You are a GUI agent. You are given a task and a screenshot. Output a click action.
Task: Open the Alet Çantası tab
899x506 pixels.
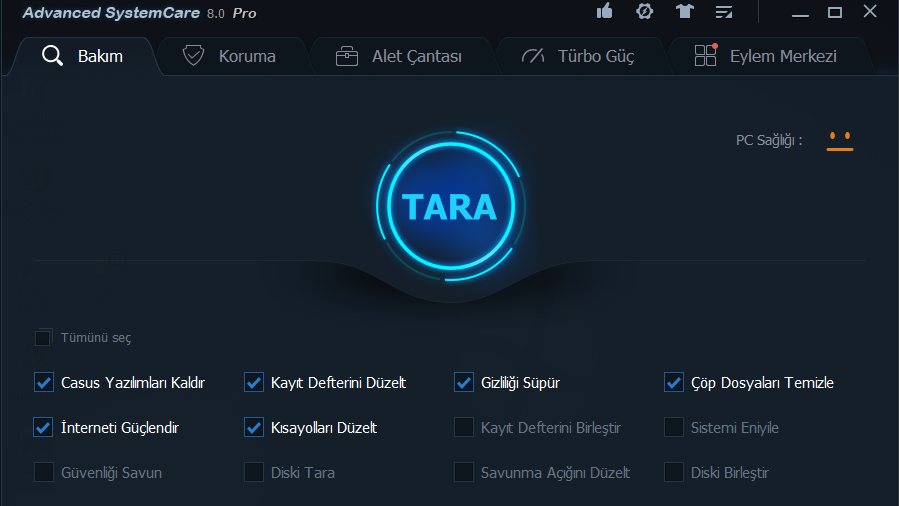(x=398, y=56)
